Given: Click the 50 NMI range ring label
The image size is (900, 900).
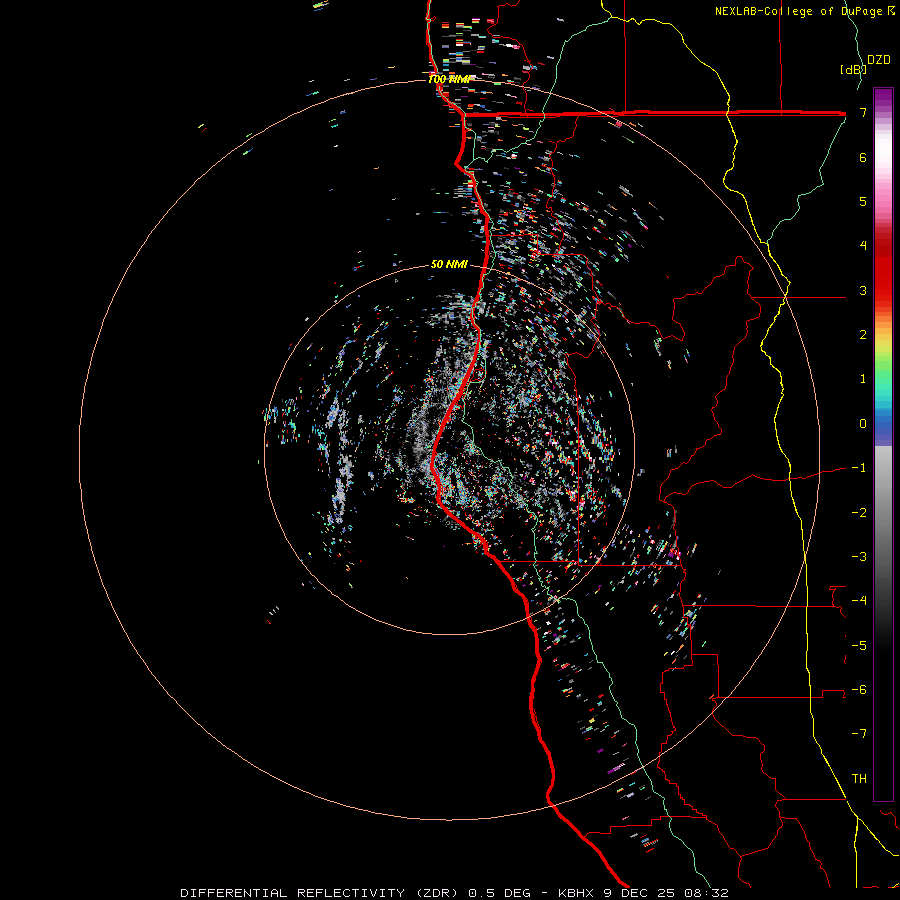Looking at the screenshot, I should click(x=449, y=264).
